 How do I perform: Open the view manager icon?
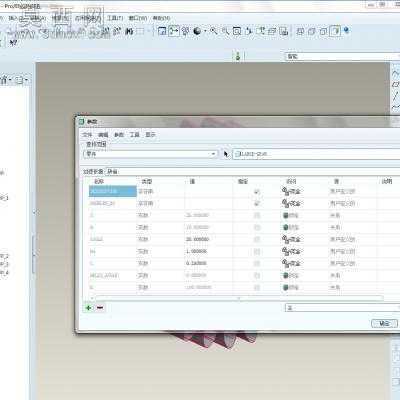pyautogui.click(x=284, y=31)
